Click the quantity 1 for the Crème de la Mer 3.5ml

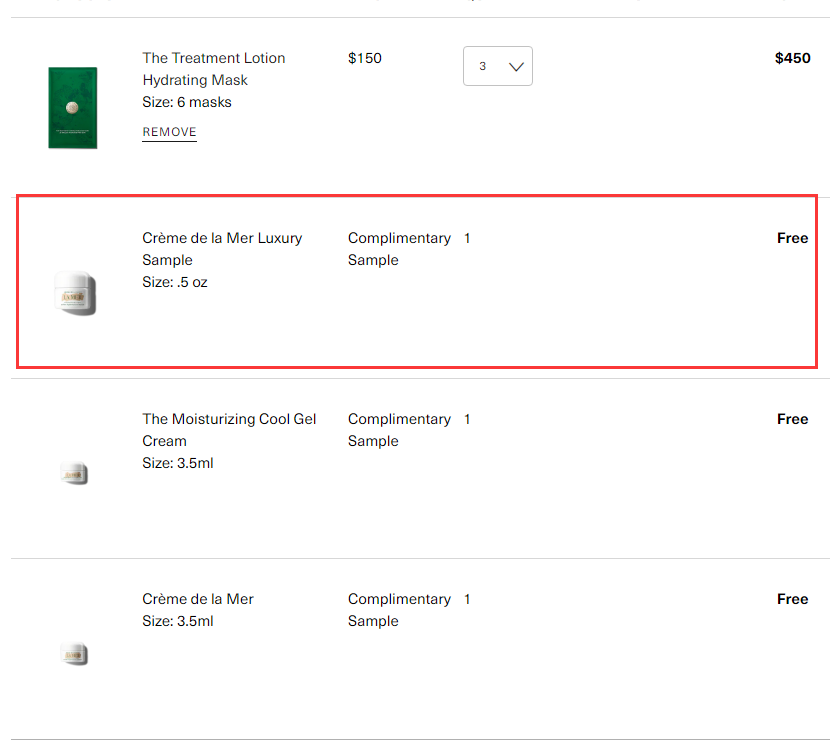pos(467,599)
